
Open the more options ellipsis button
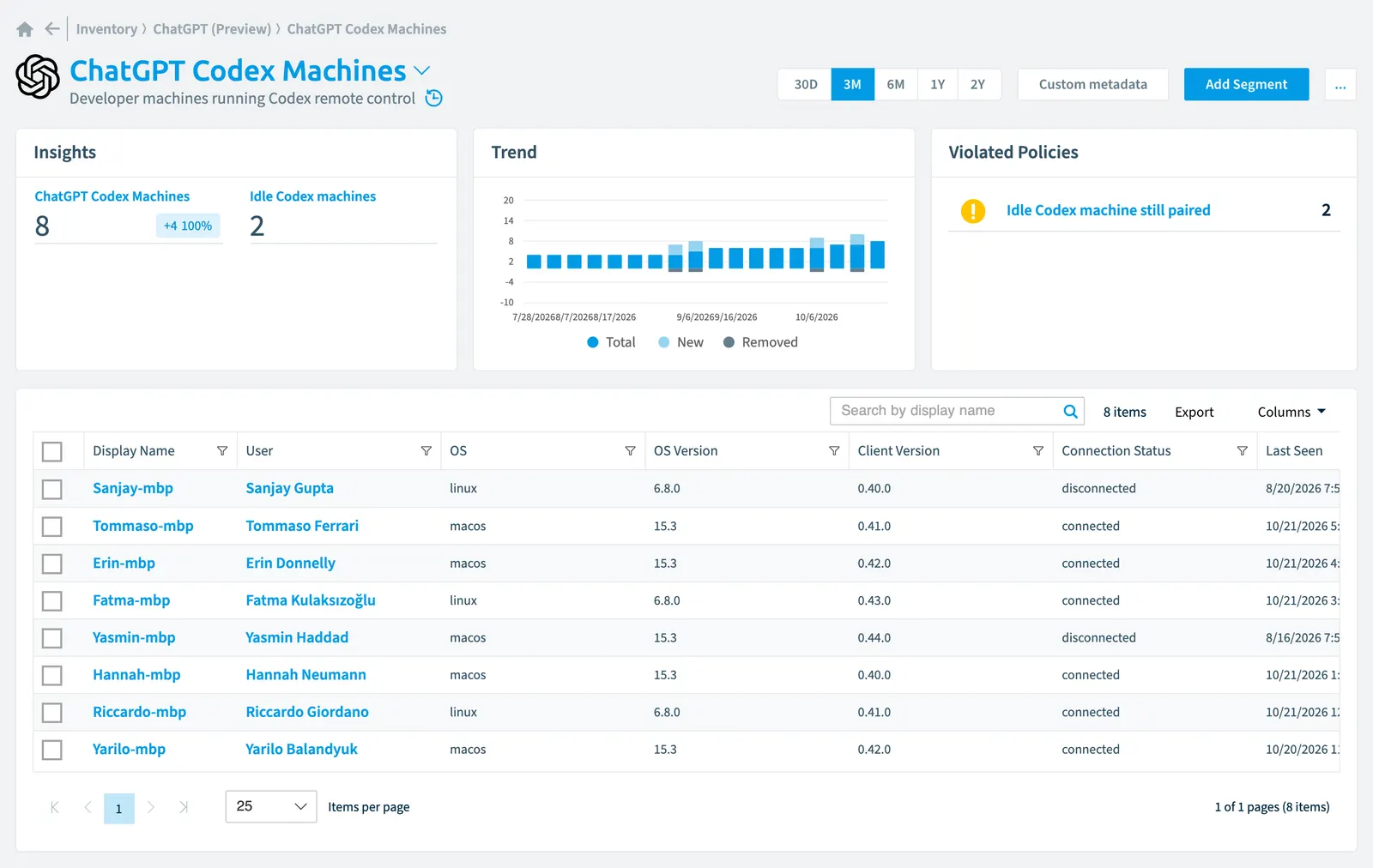click(1340, 84)
